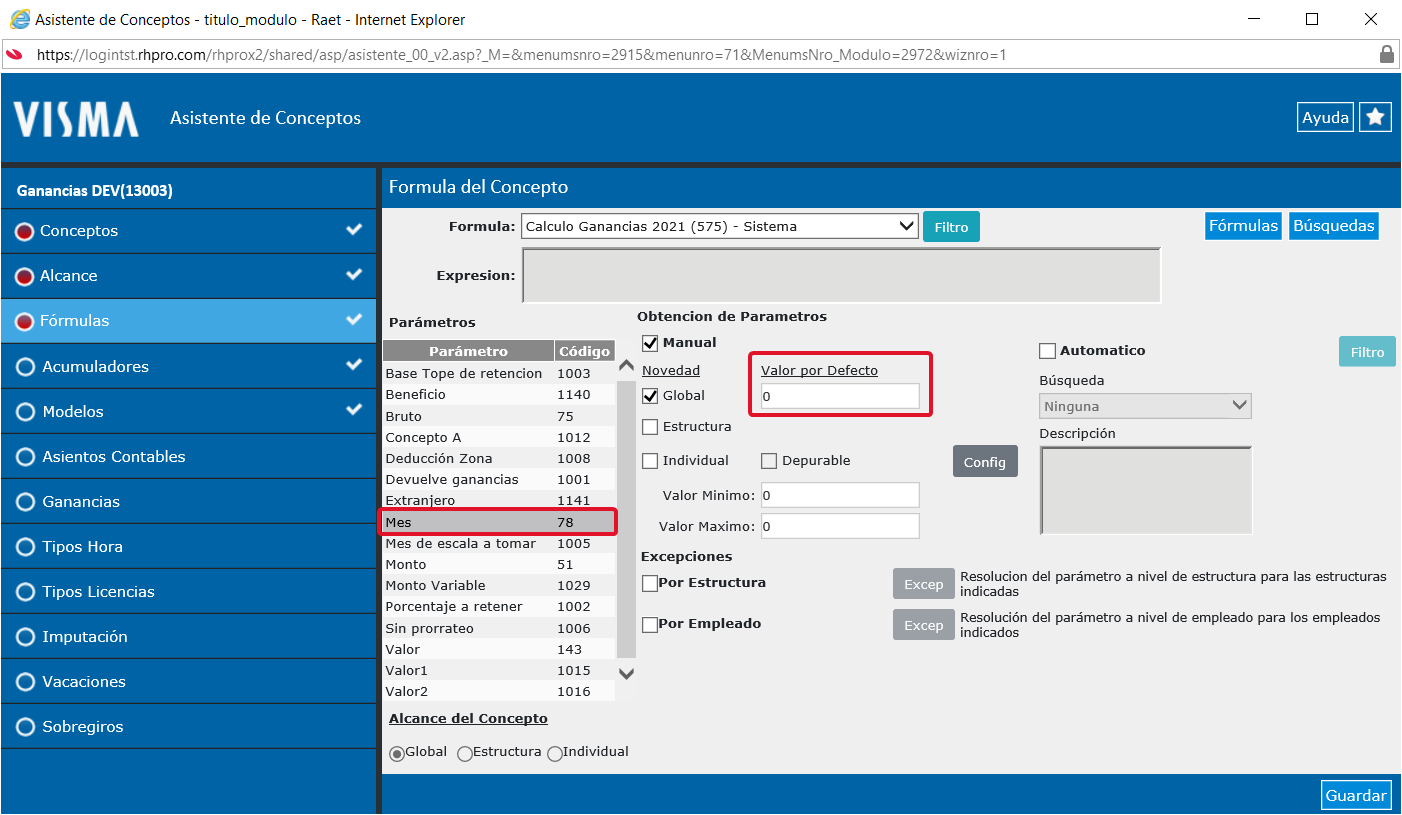Open the Búsqueda dropdown

coord(1145,406)
